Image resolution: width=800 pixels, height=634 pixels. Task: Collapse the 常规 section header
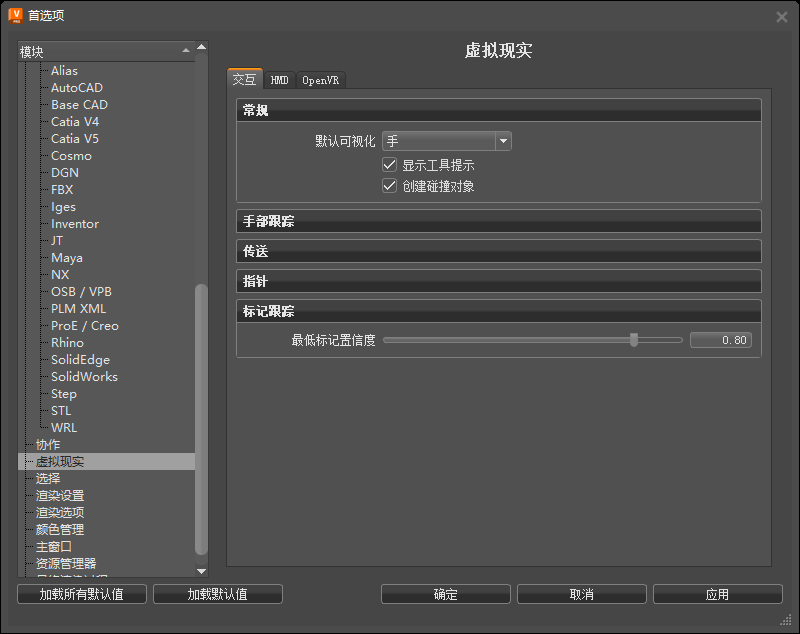(x=498, y=110)
